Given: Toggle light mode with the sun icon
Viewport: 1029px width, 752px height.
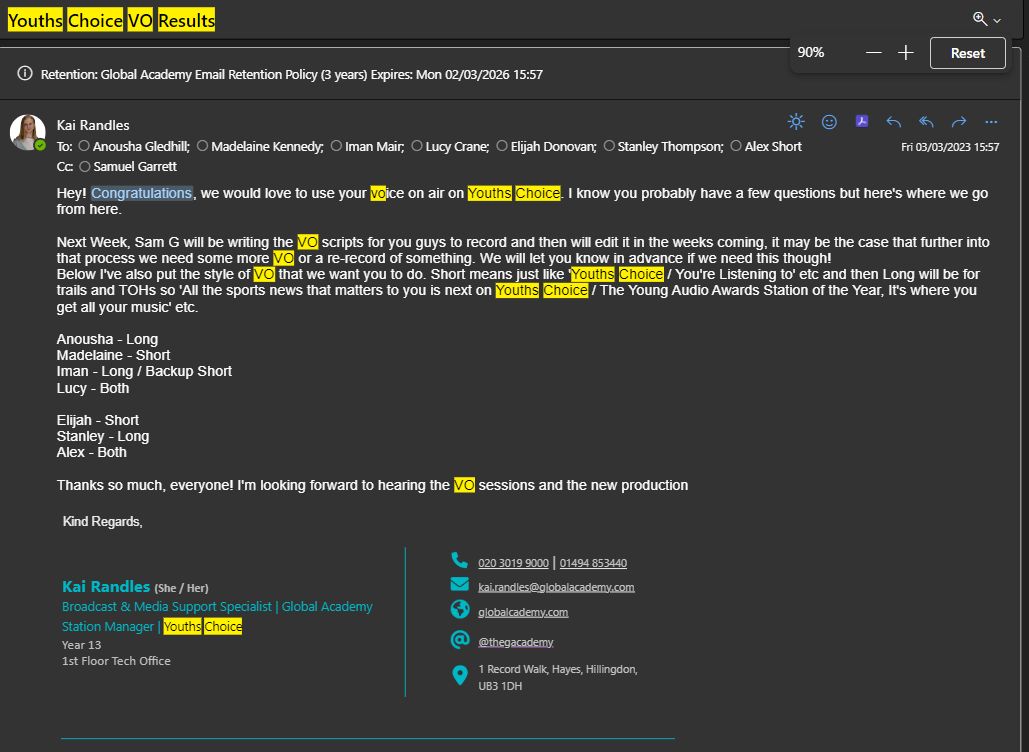Looking at the screenshot, I should [796, 122].
